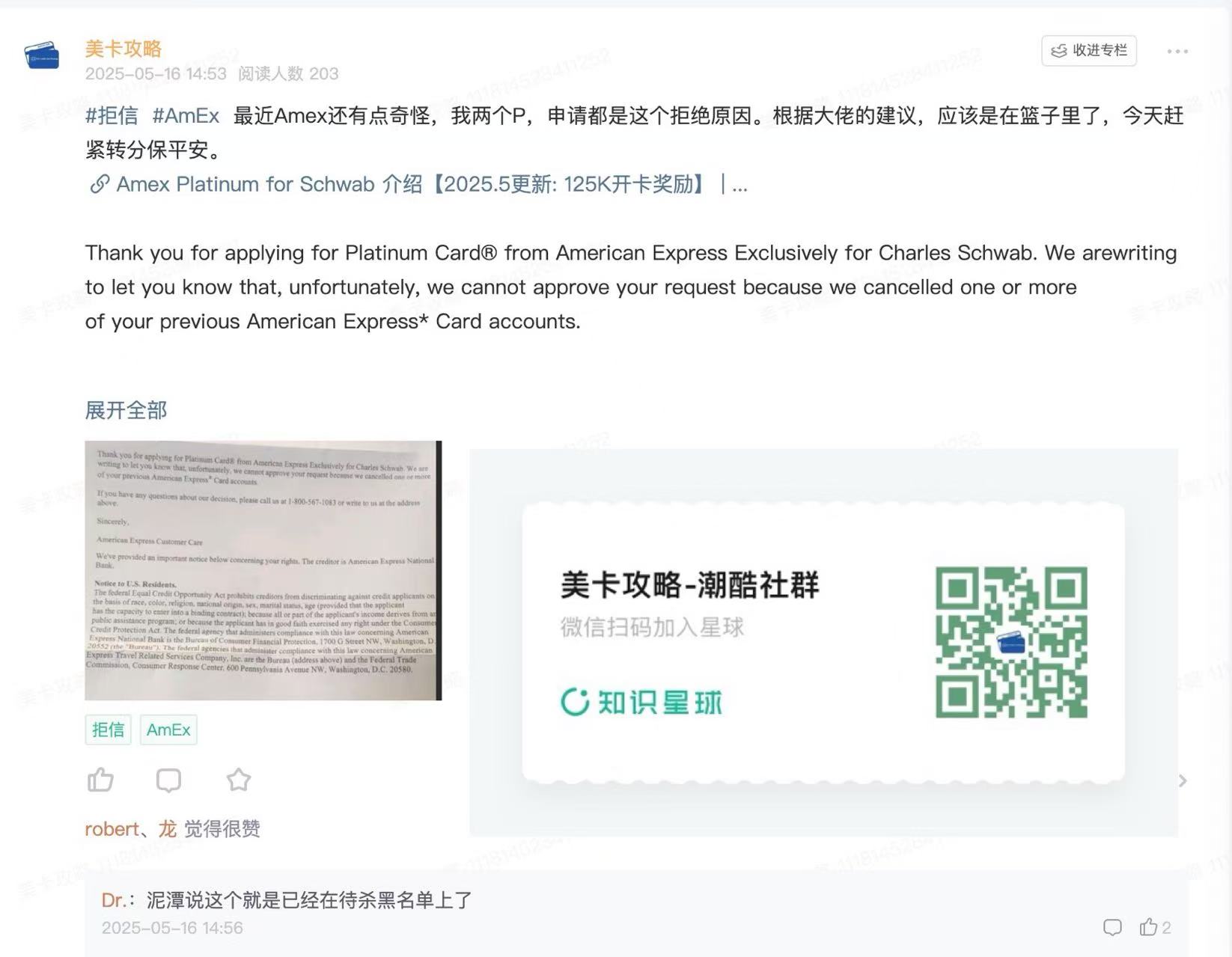Open the 知识星球 QR code card image
This screenshot has width=1232, height=957.
coord(823,643)
